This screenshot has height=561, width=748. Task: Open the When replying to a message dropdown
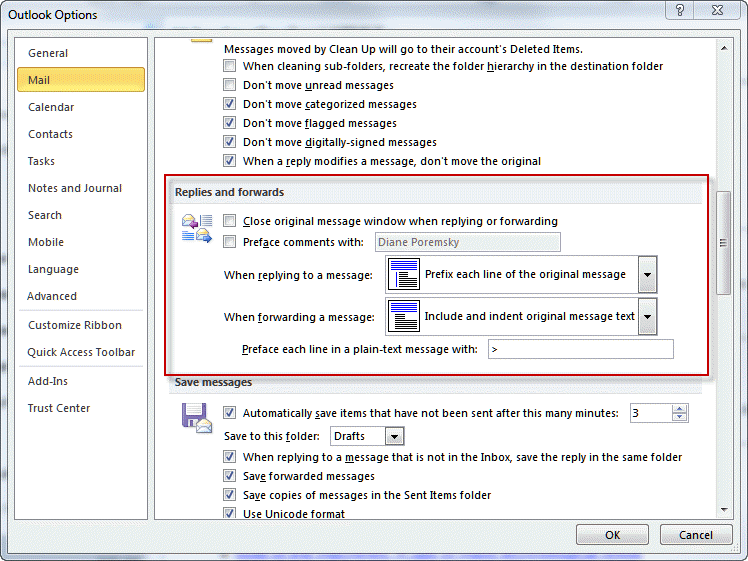click(x=647, y=274)
